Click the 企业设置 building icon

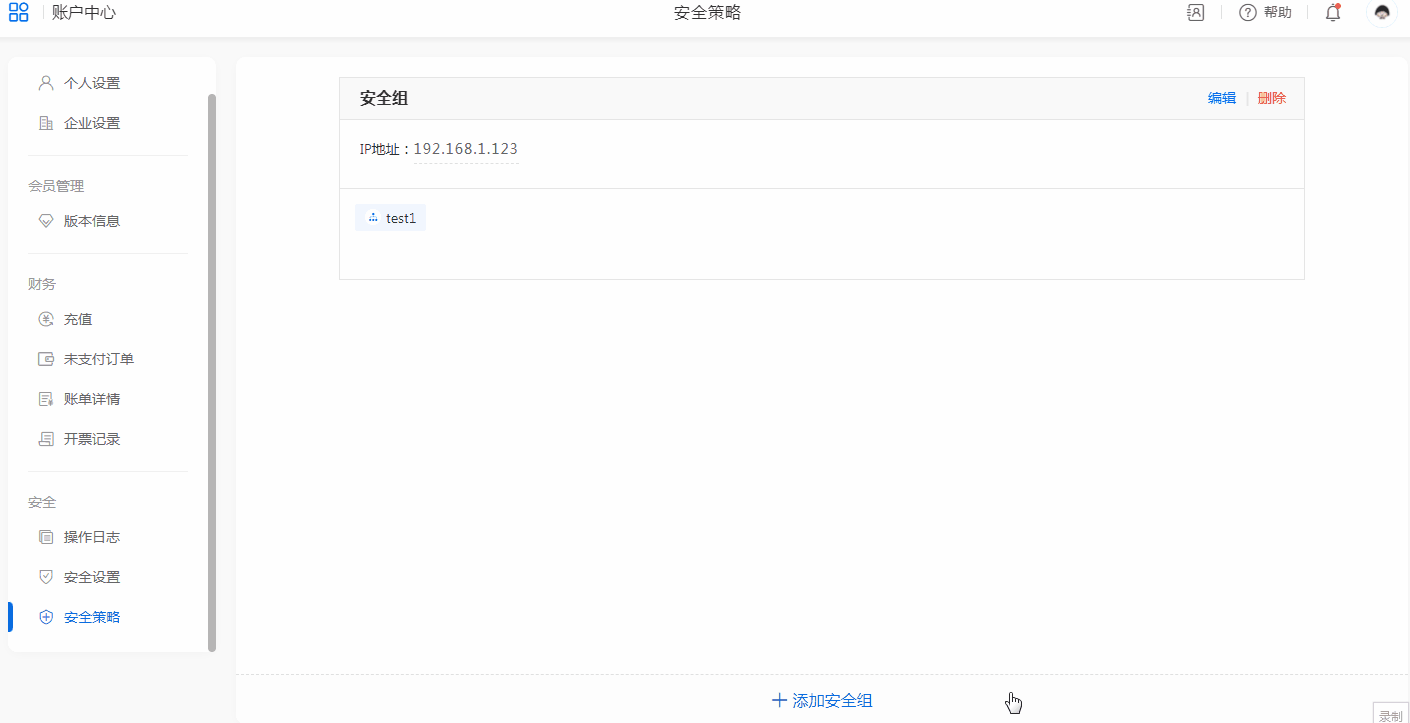[x=45, y=123]
